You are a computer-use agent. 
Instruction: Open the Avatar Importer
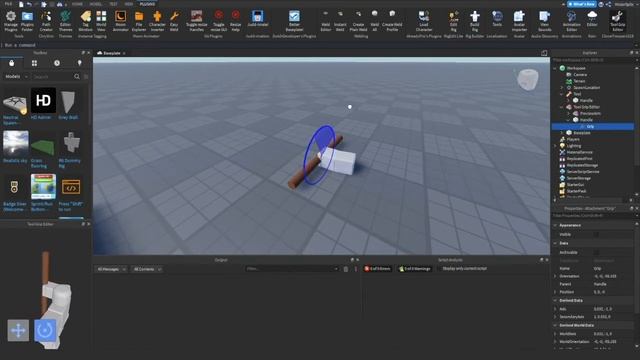point(519,21)
